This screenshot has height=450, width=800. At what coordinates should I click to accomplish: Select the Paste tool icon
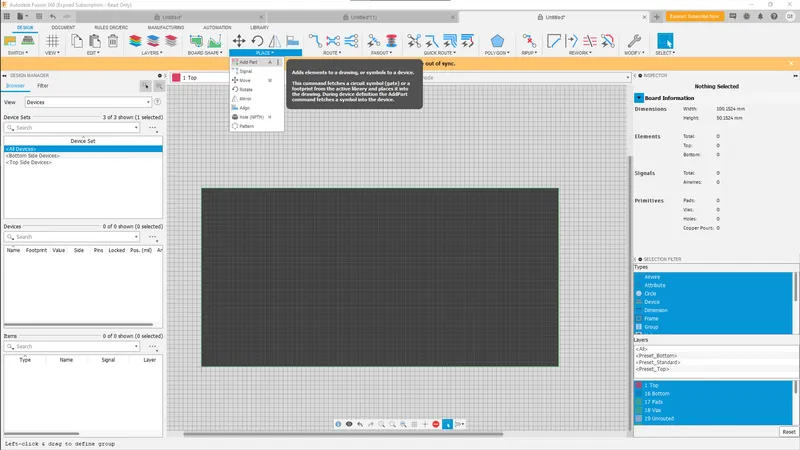click(94, 41)
